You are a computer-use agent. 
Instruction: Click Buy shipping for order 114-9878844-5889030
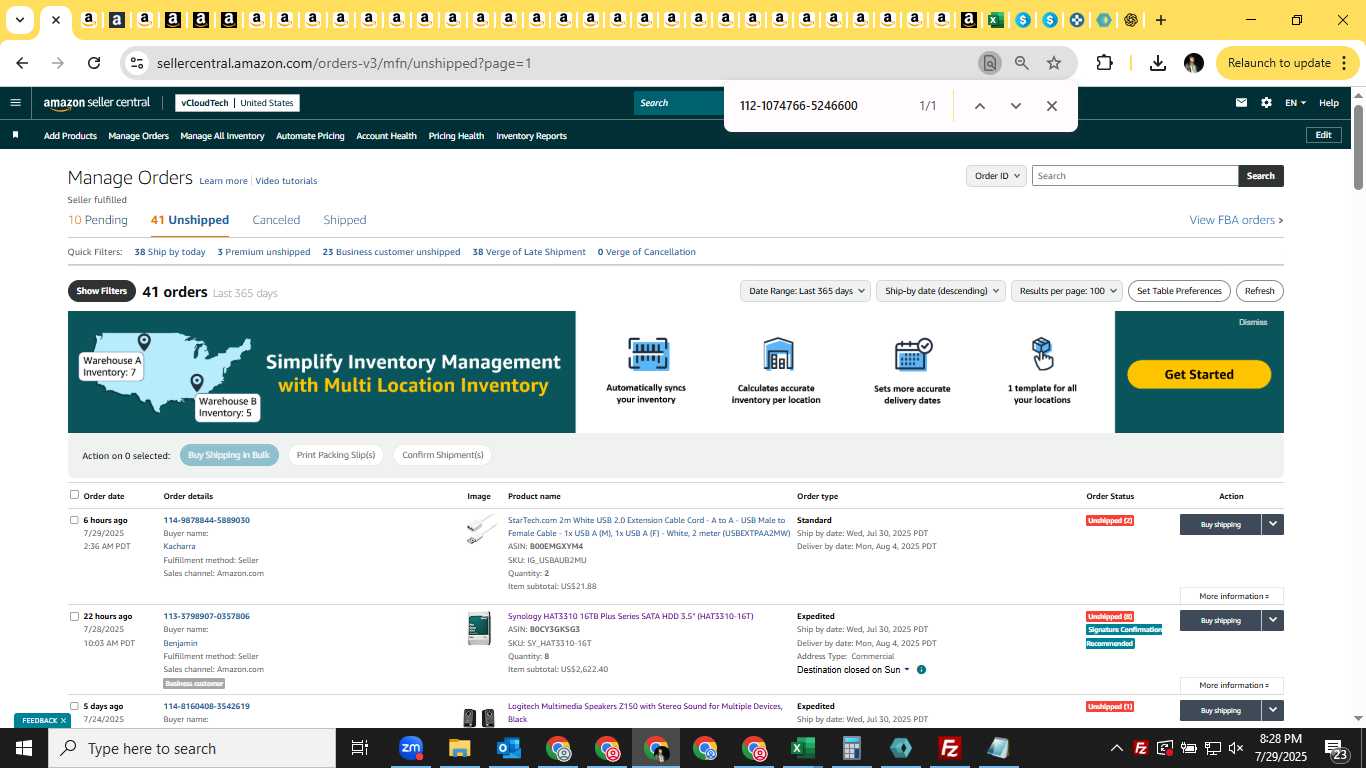[1220, 524]
